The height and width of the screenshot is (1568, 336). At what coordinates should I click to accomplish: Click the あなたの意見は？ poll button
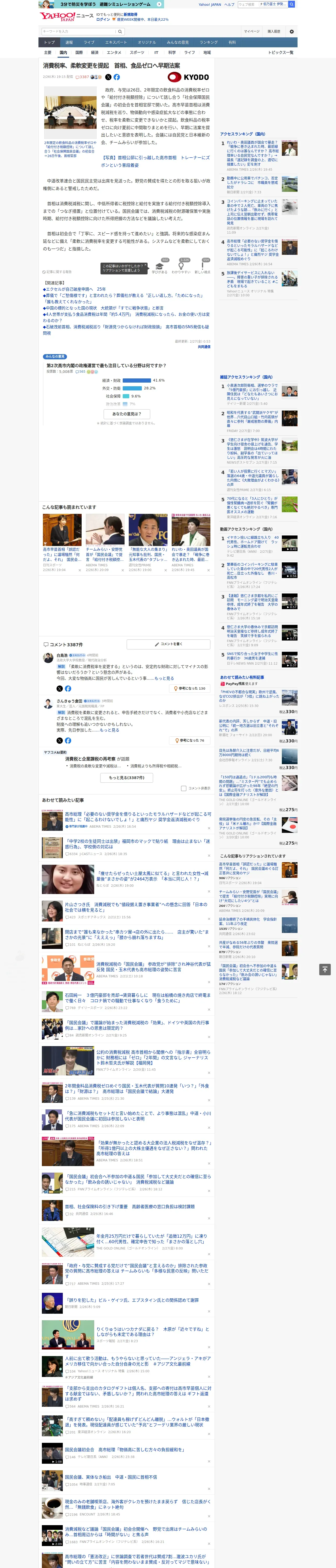[x=127, y=414]
